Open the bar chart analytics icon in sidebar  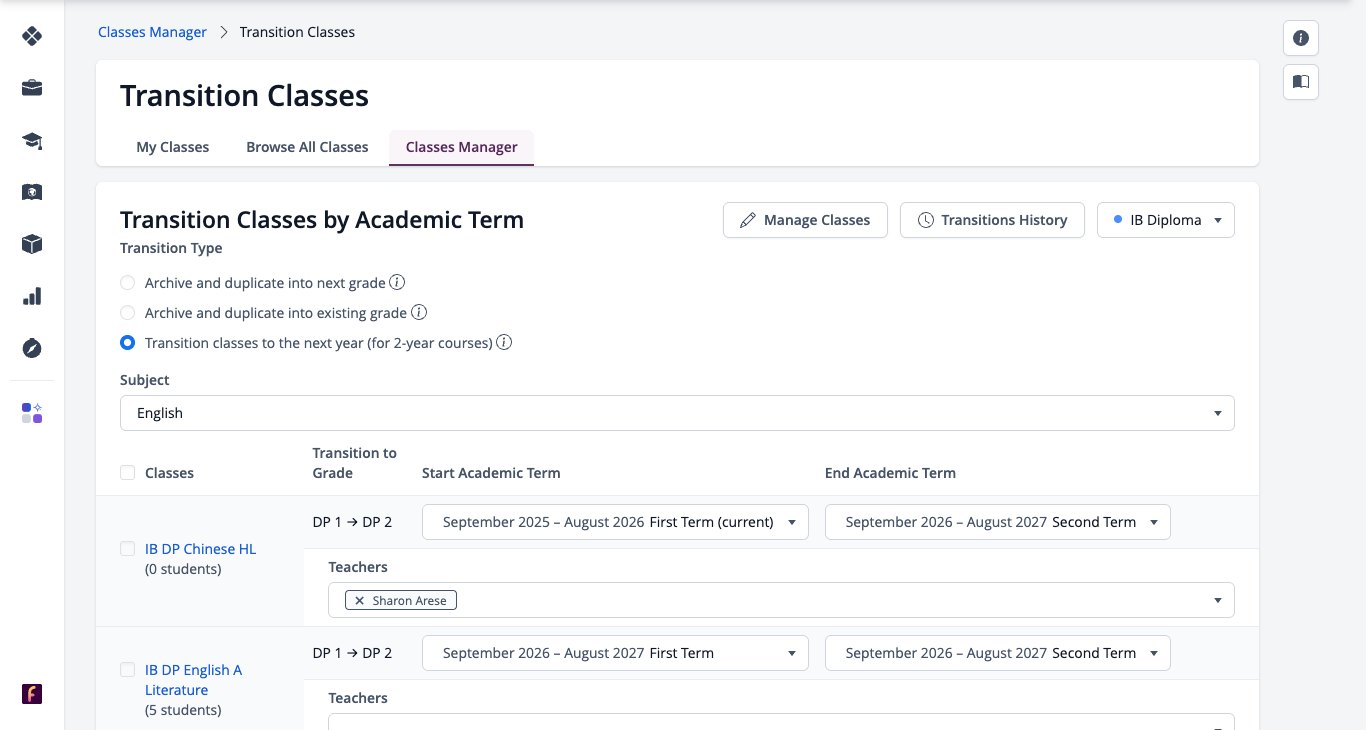click(32, 296)
